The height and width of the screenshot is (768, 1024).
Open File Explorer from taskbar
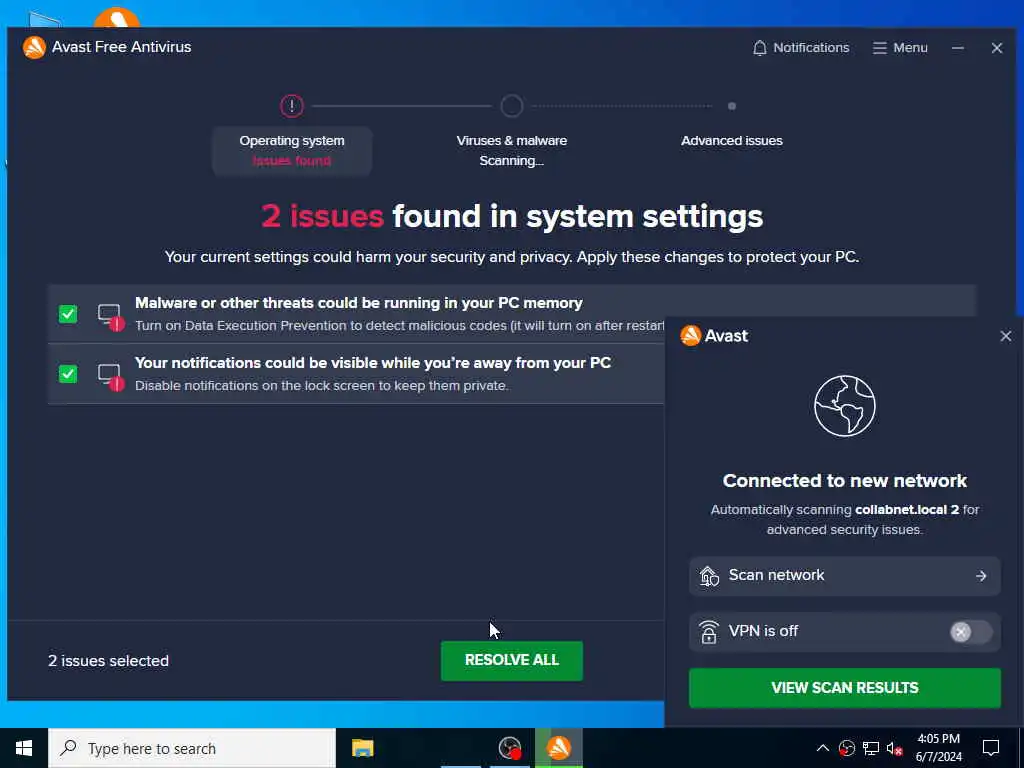362,748
